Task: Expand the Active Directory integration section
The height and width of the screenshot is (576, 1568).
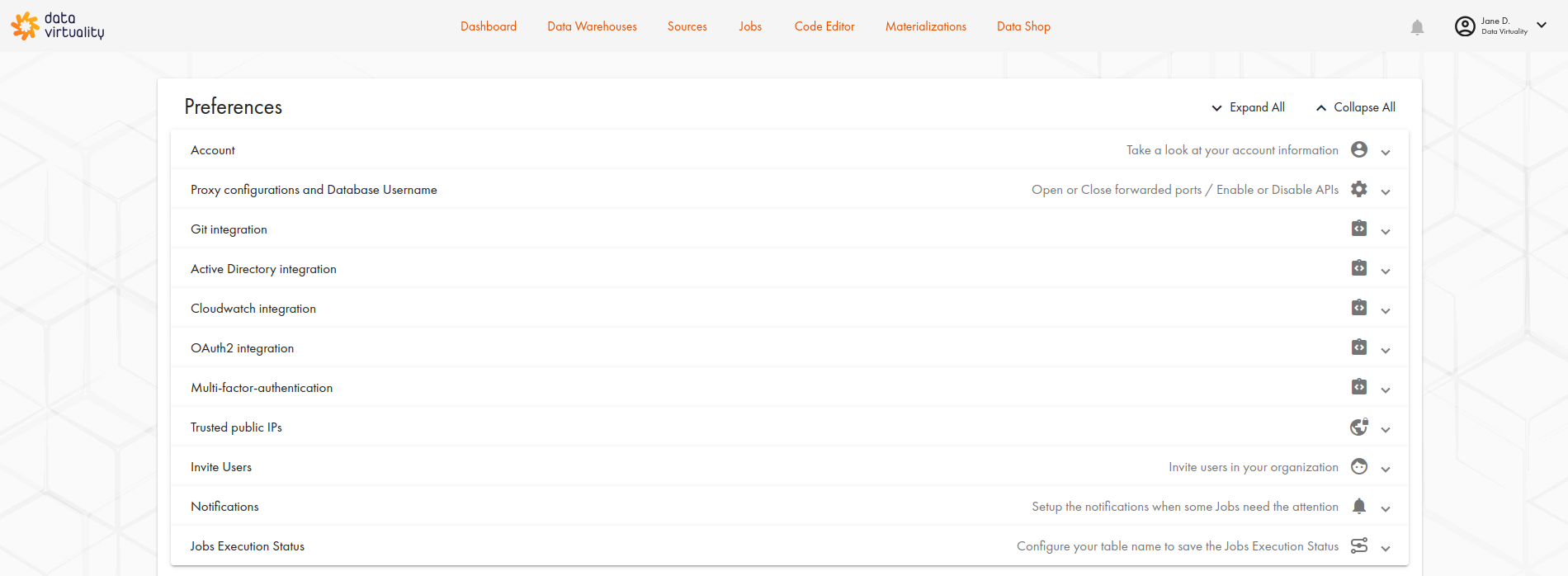Action: (x=1386, y=271)
